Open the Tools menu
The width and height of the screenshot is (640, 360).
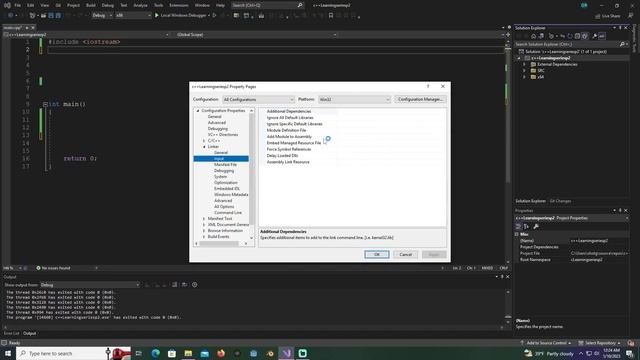point(158,5)
